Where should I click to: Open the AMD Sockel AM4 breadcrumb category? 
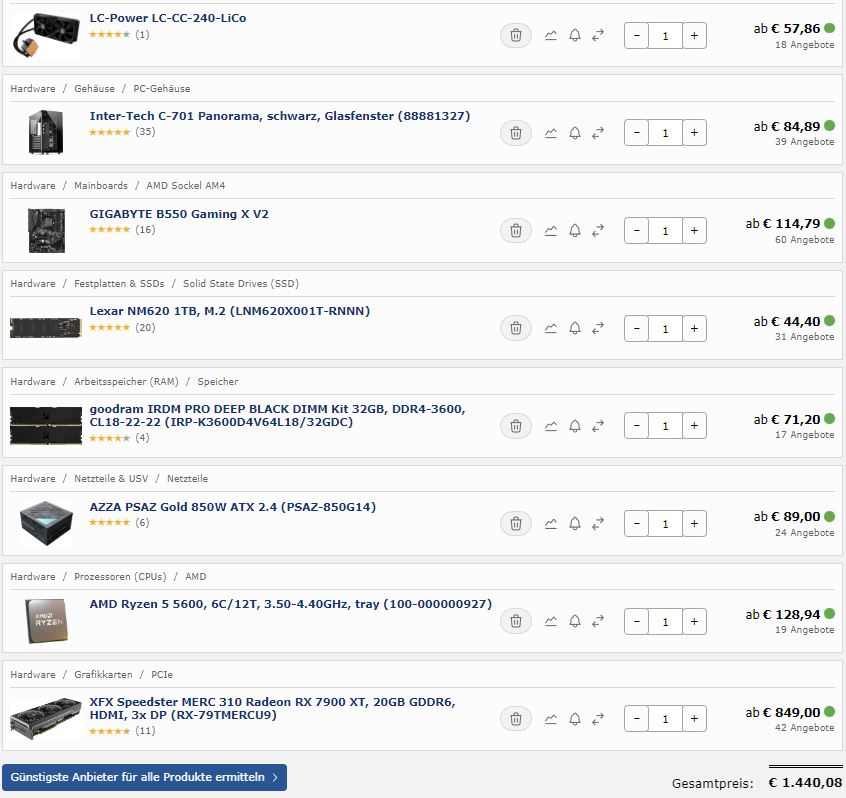click(186, 186)
